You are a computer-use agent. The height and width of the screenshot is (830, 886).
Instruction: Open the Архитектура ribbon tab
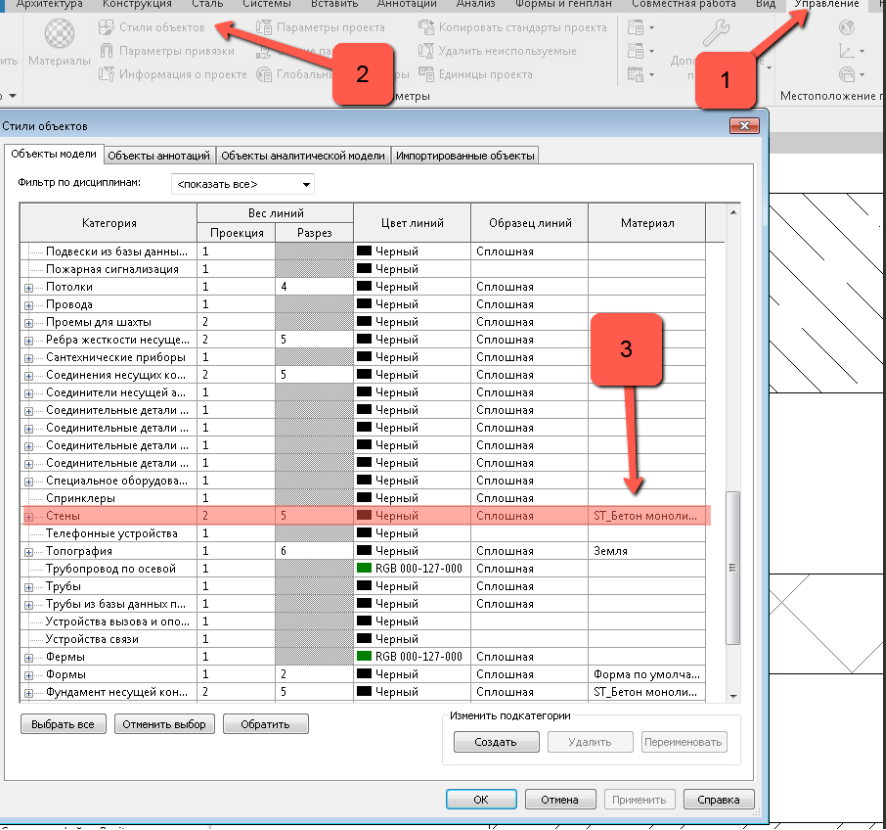coord(49,4)
